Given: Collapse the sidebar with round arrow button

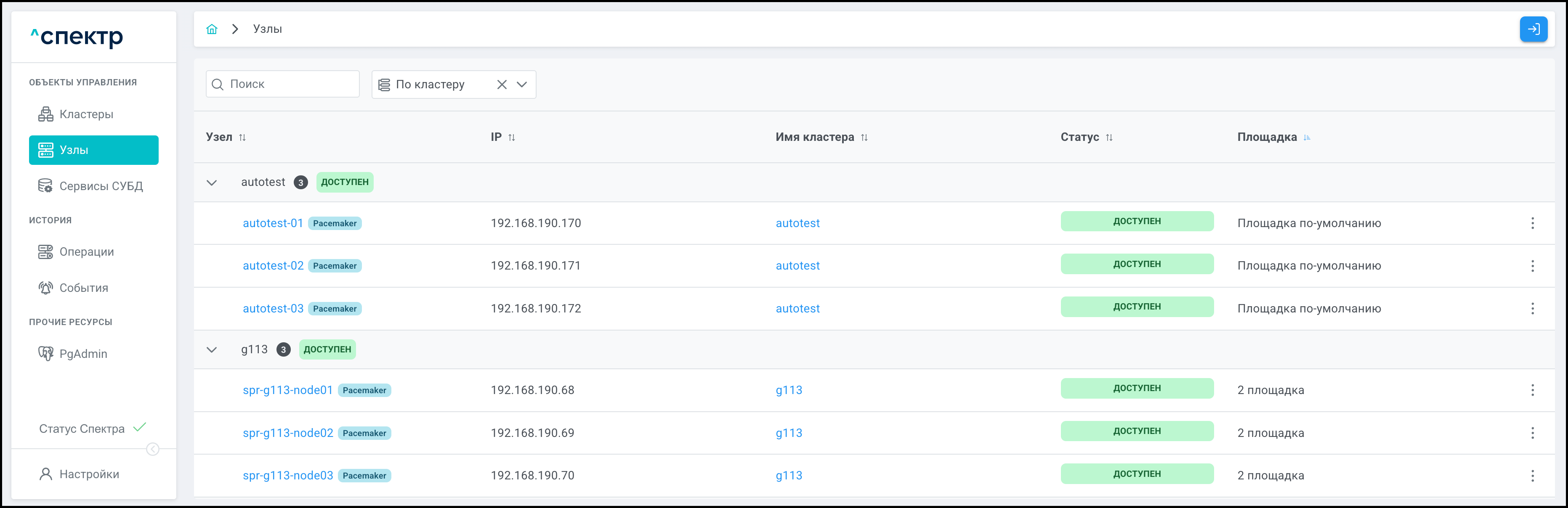Looking at the screenshot, I should pos(153,449).
